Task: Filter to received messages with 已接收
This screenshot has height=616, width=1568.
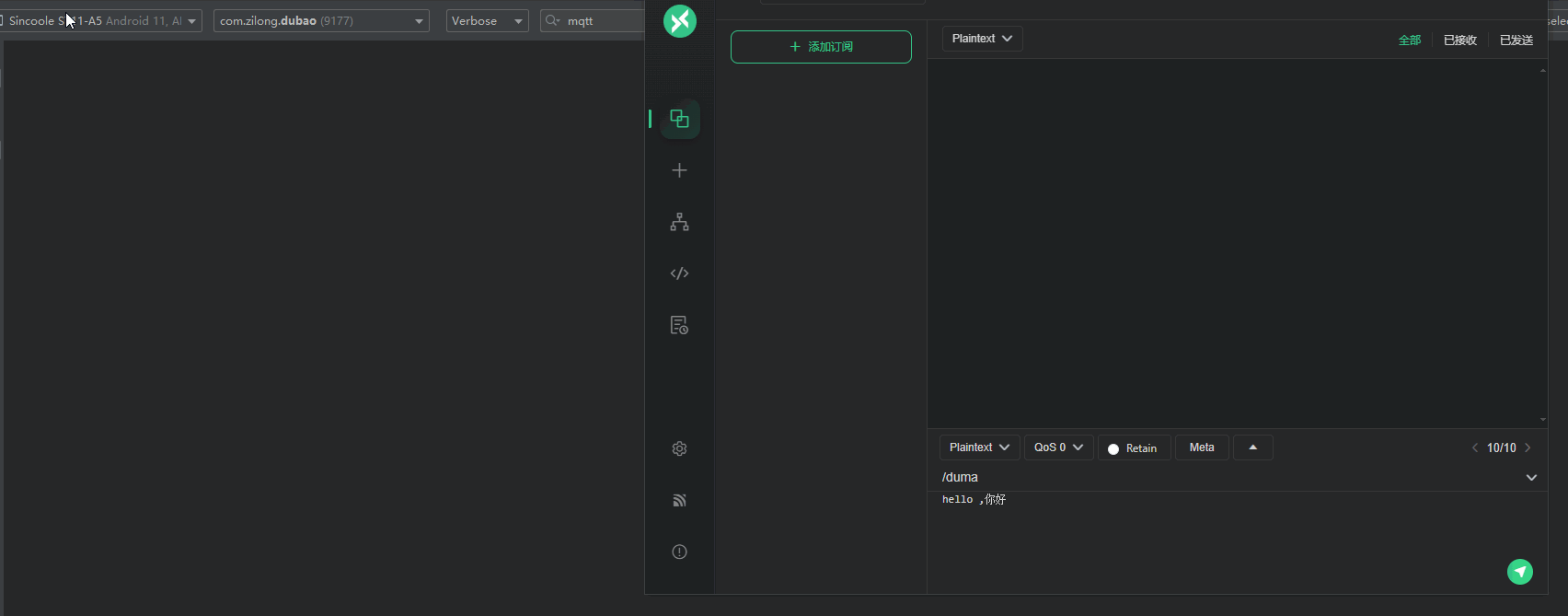Action: click(1460, 40)
